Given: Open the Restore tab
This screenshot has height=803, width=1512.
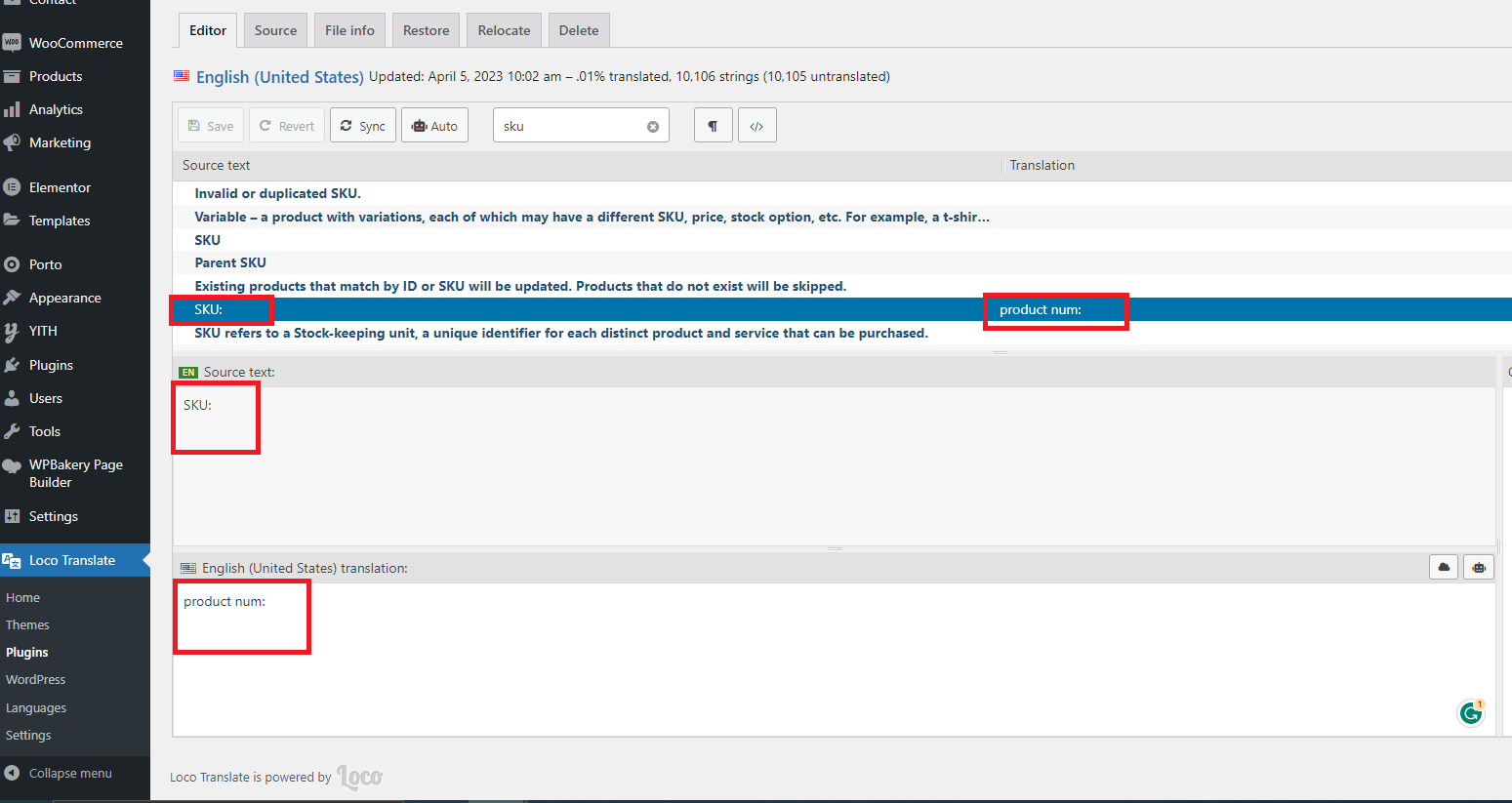Looking at the screenshot, I should point(427,30).
